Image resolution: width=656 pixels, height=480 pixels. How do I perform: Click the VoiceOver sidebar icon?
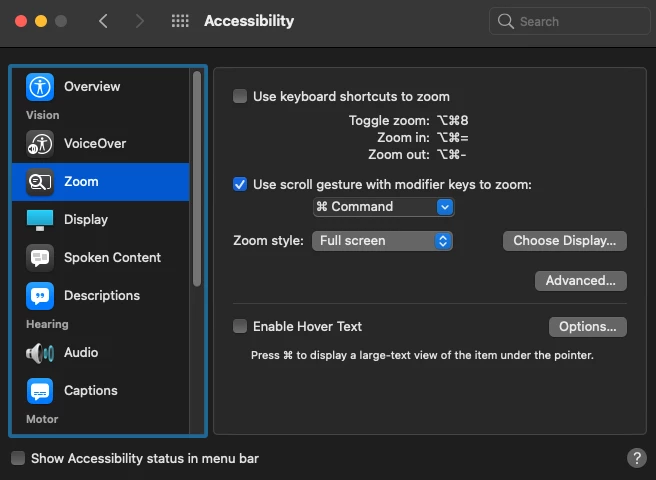[40, 144]
